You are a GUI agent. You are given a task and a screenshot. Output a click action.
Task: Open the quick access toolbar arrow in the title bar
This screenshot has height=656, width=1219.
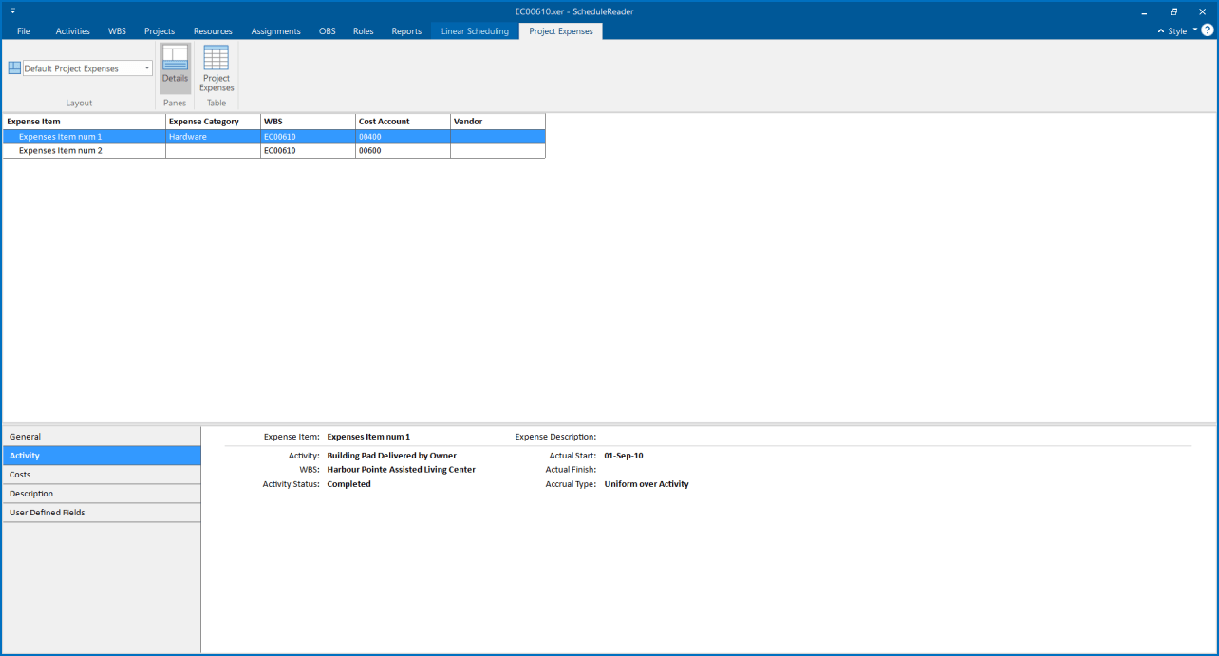12,11
